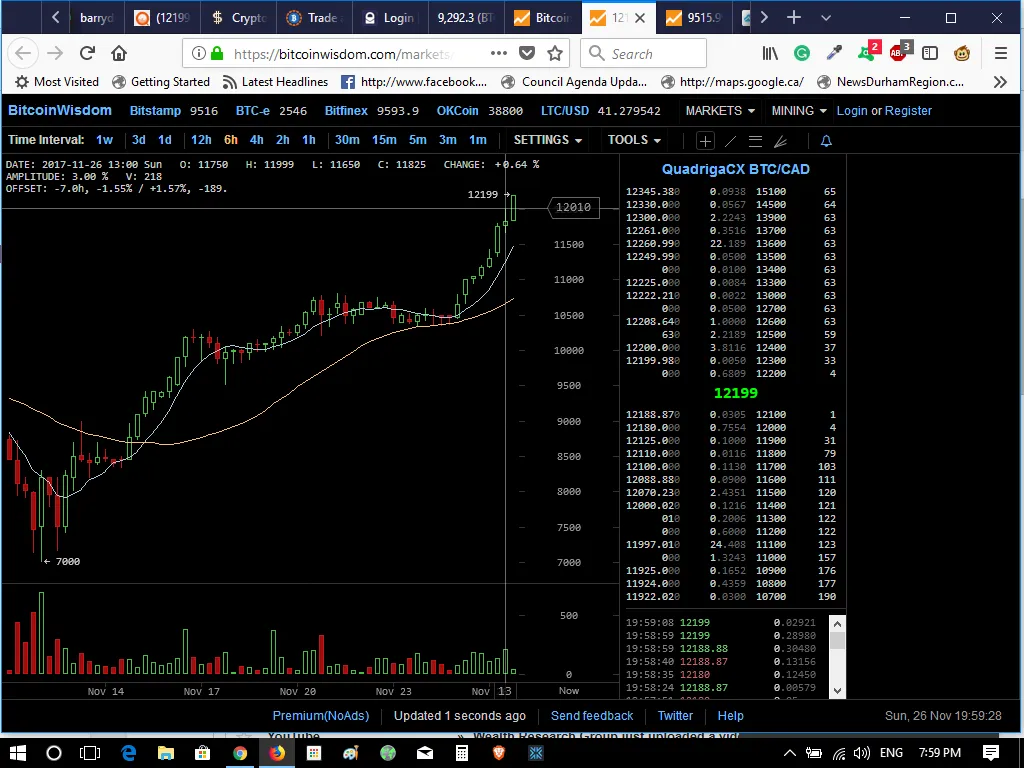This screenshot has height=768, width=1024.
Task: Show hidden system tray icons
Action: point(790,753)
